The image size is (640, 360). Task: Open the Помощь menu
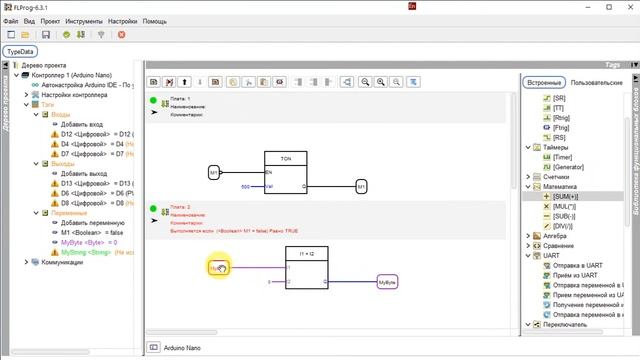[x=154, y=21]
